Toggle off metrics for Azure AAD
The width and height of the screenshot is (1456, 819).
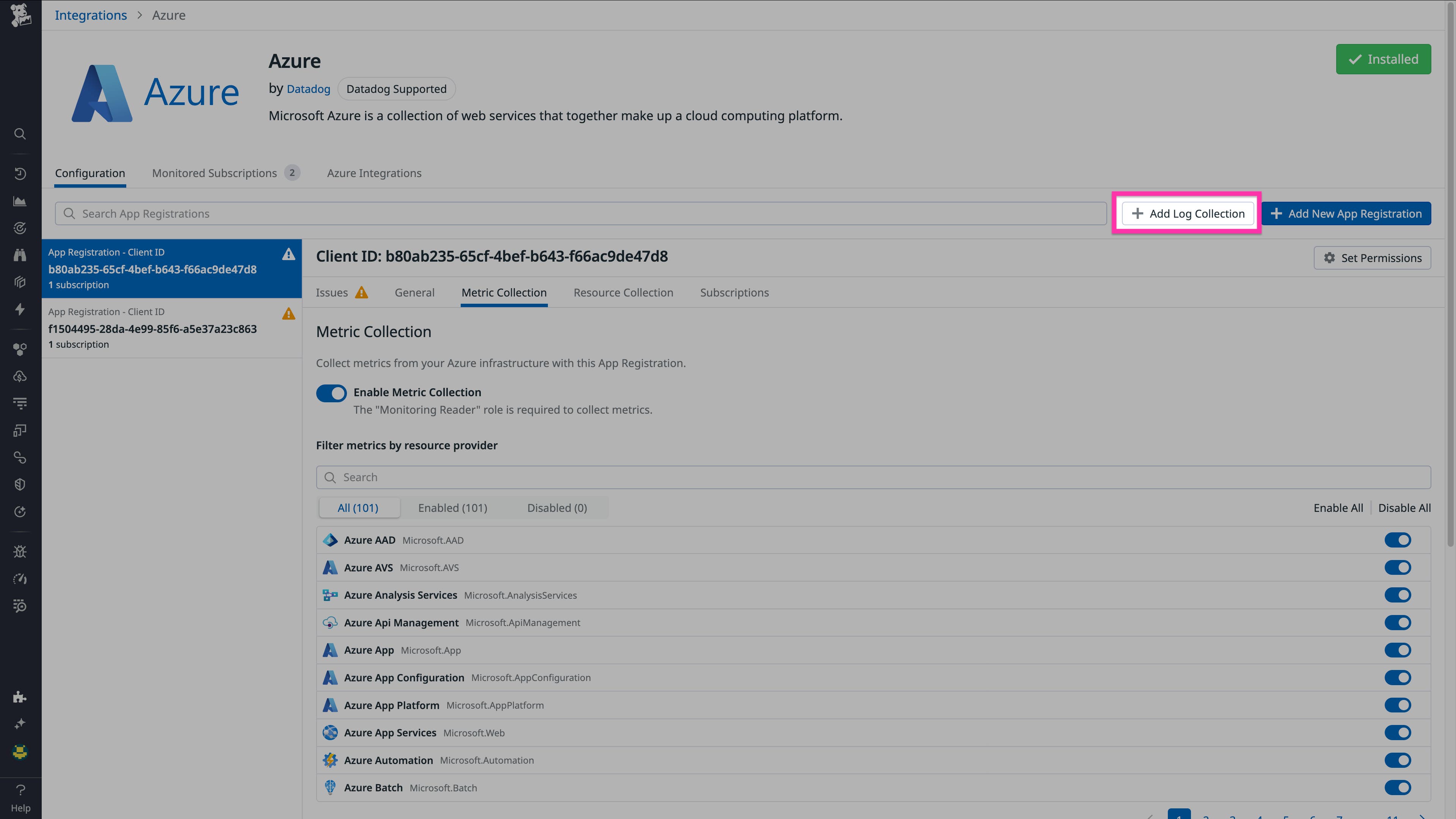coord(1398,540)
